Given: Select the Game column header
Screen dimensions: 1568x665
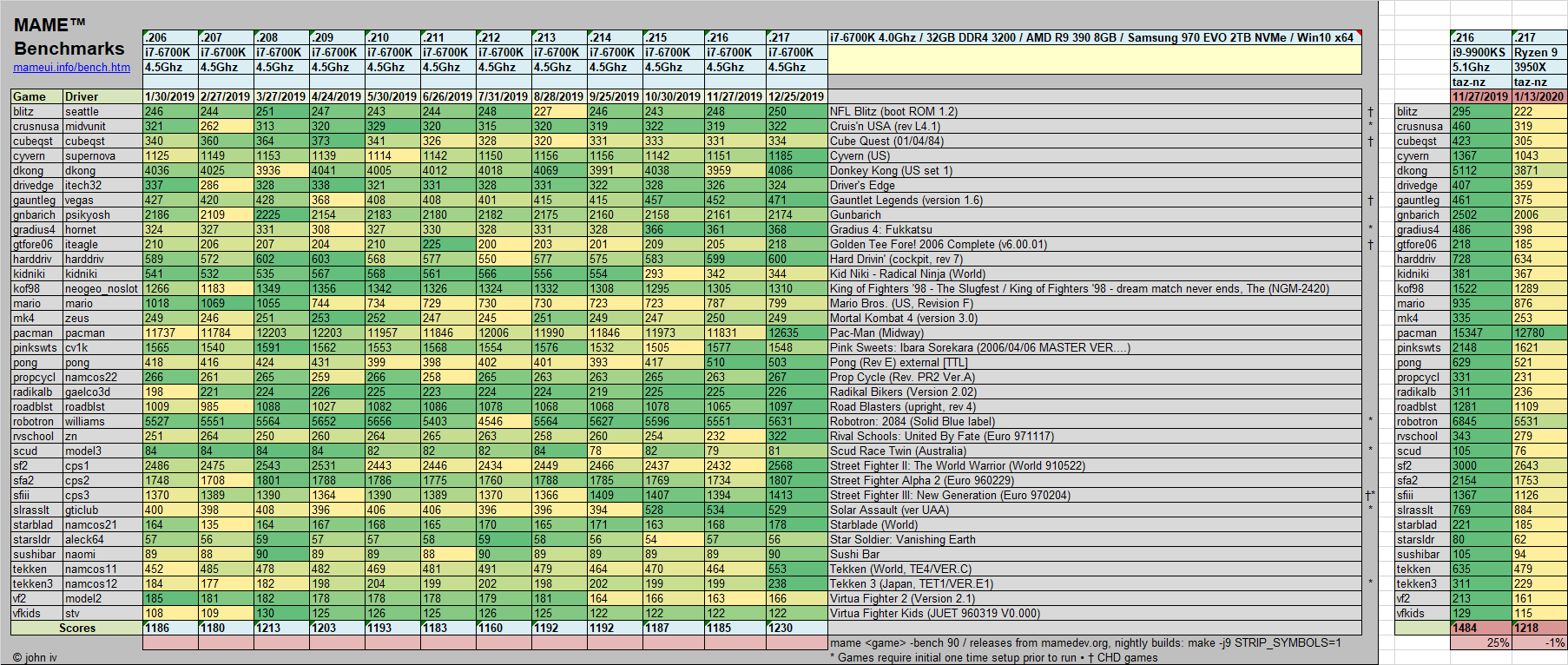Looking at the screenshot, I should tap(36, 96).
